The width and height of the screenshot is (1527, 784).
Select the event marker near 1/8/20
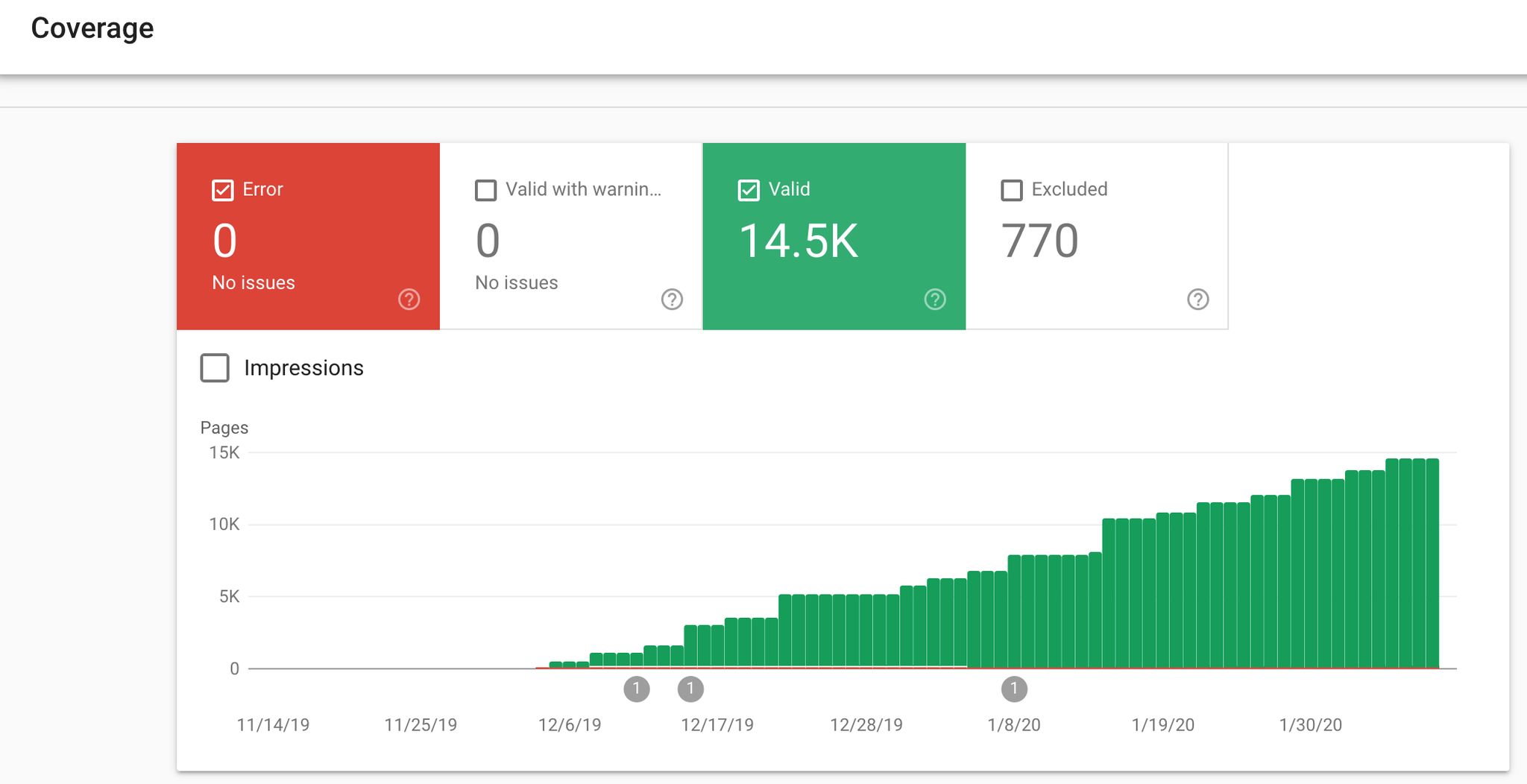tap(1013, 689)
